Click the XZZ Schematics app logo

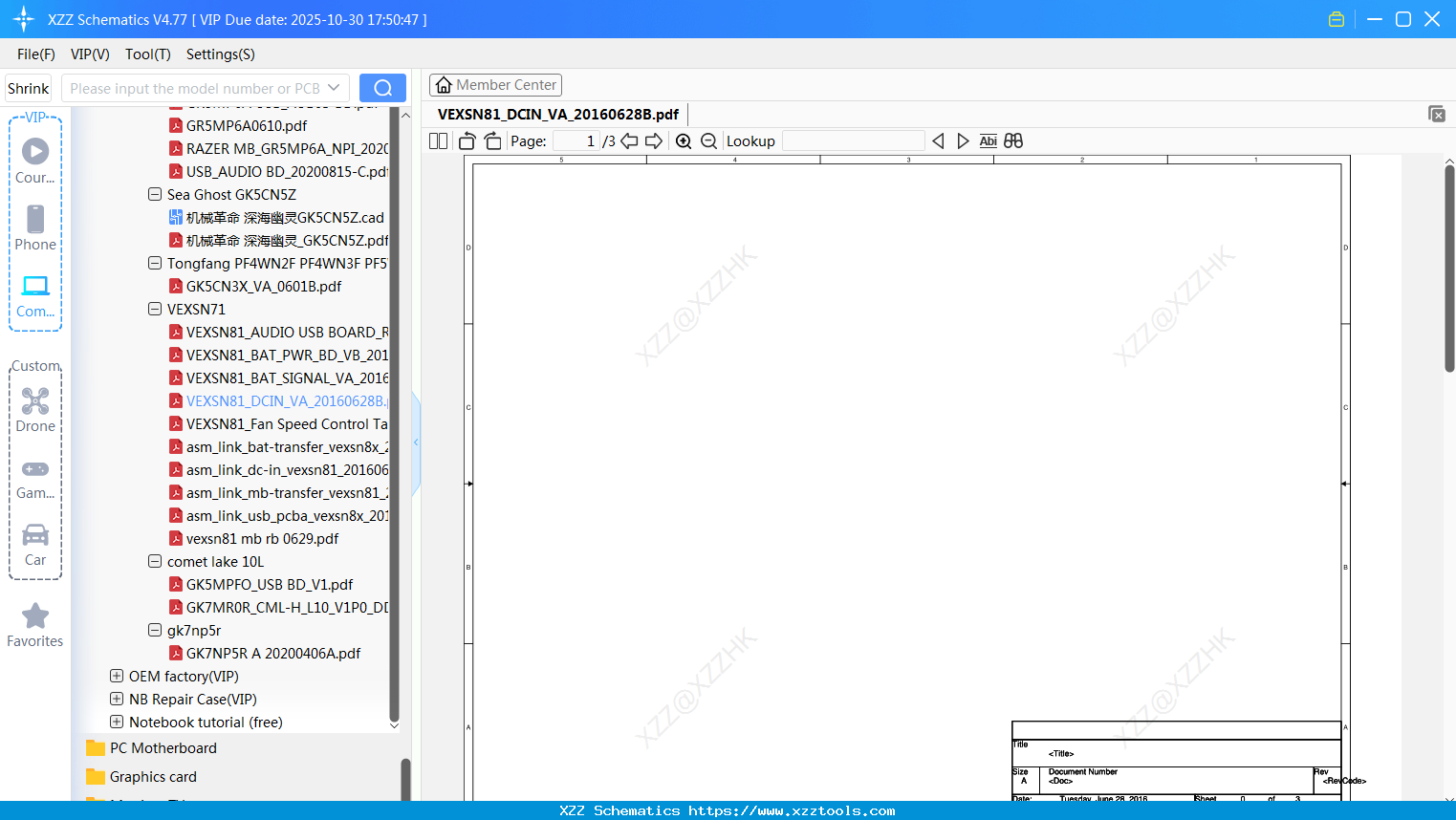(24, 19)
